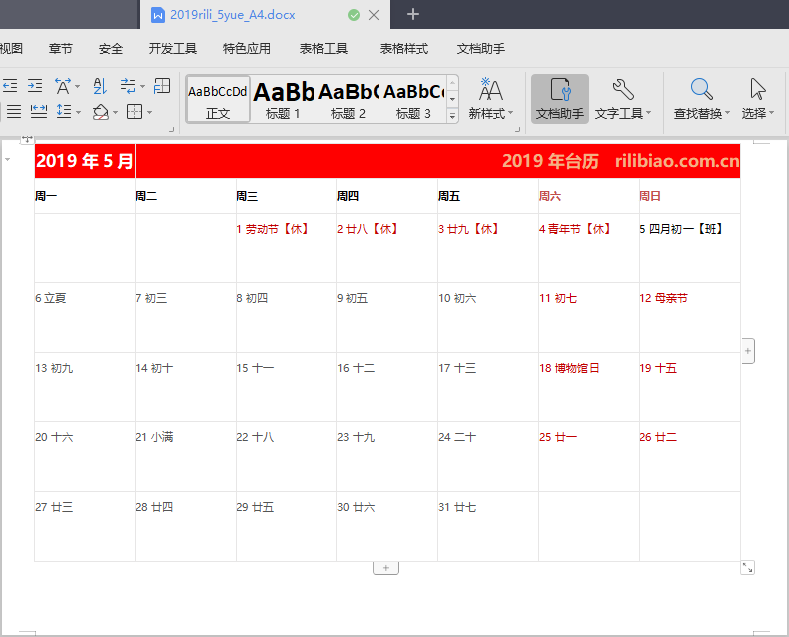Click the 2019 年 5 月 header cell
The image size is (789, 637).
pos(85,161)
